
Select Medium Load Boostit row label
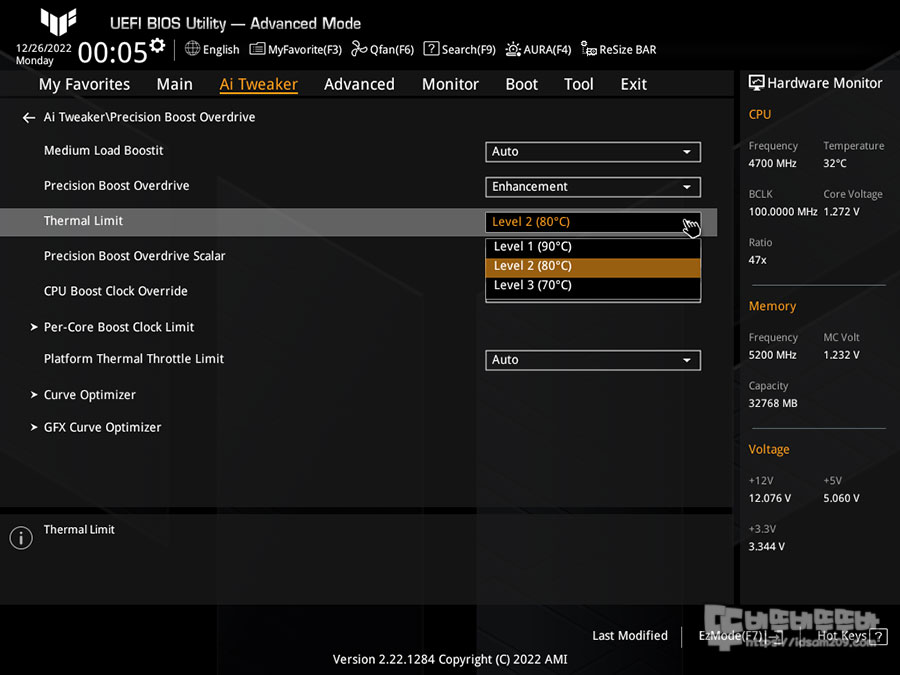[103, 150]
